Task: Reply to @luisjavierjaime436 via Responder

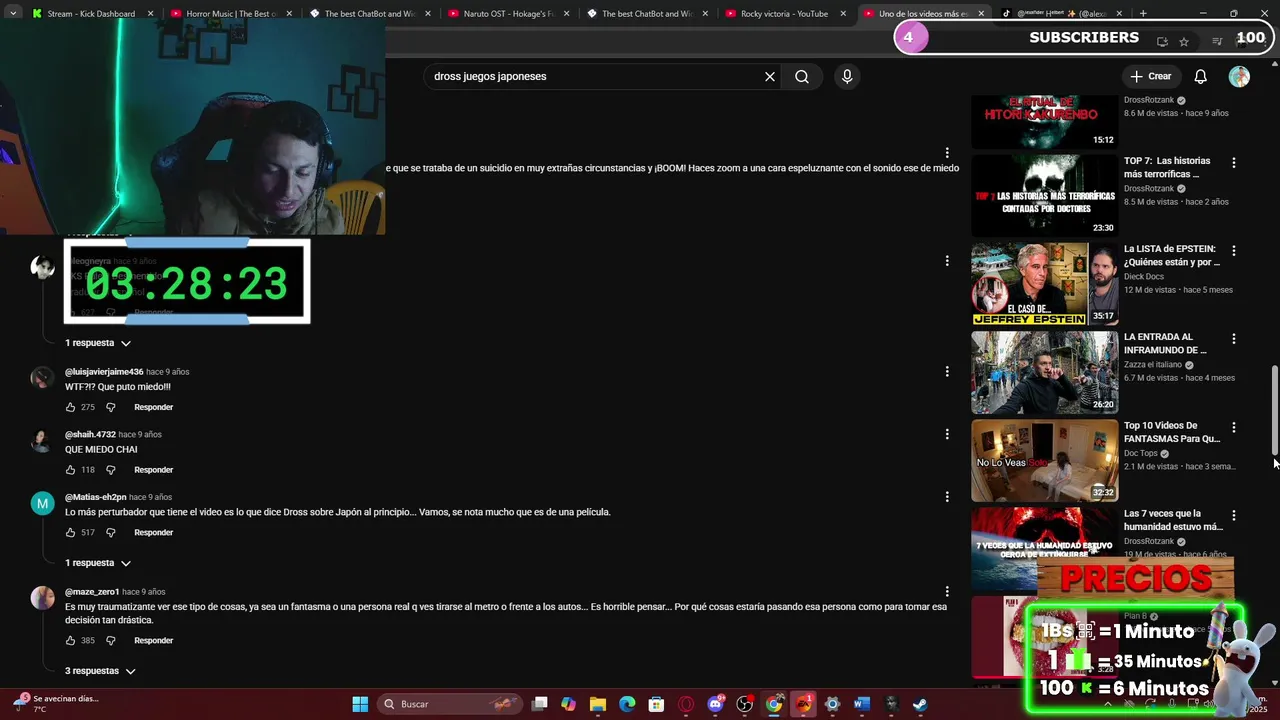Action: [154, 407]
